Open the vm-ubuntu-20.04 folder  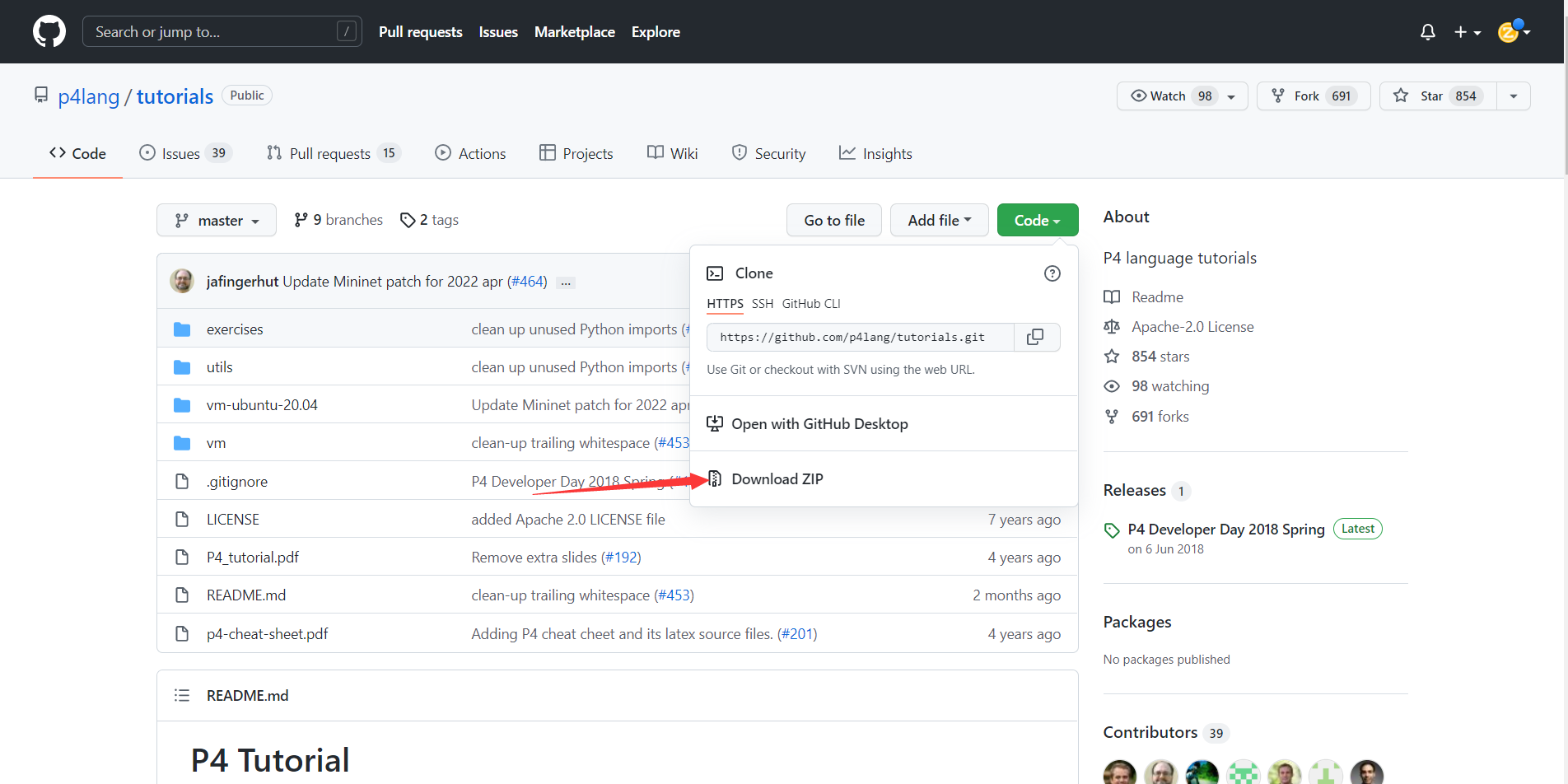tap(262, 405)
